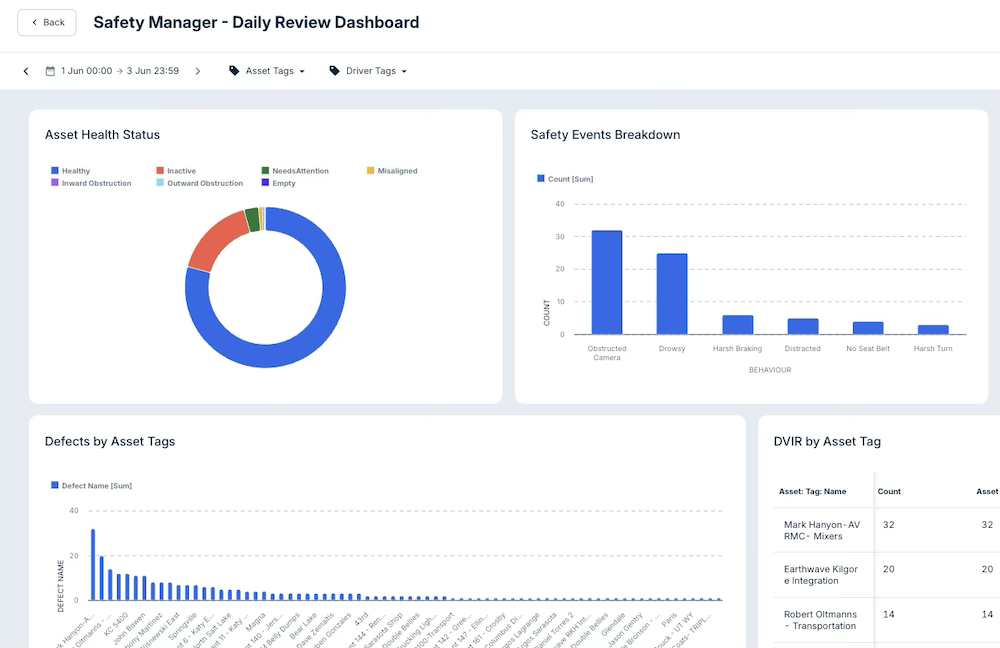Viewport: 1000px width, 648px height.
Task: Click Defect Name [Sum] legend marker
Action: coord(55,486)
